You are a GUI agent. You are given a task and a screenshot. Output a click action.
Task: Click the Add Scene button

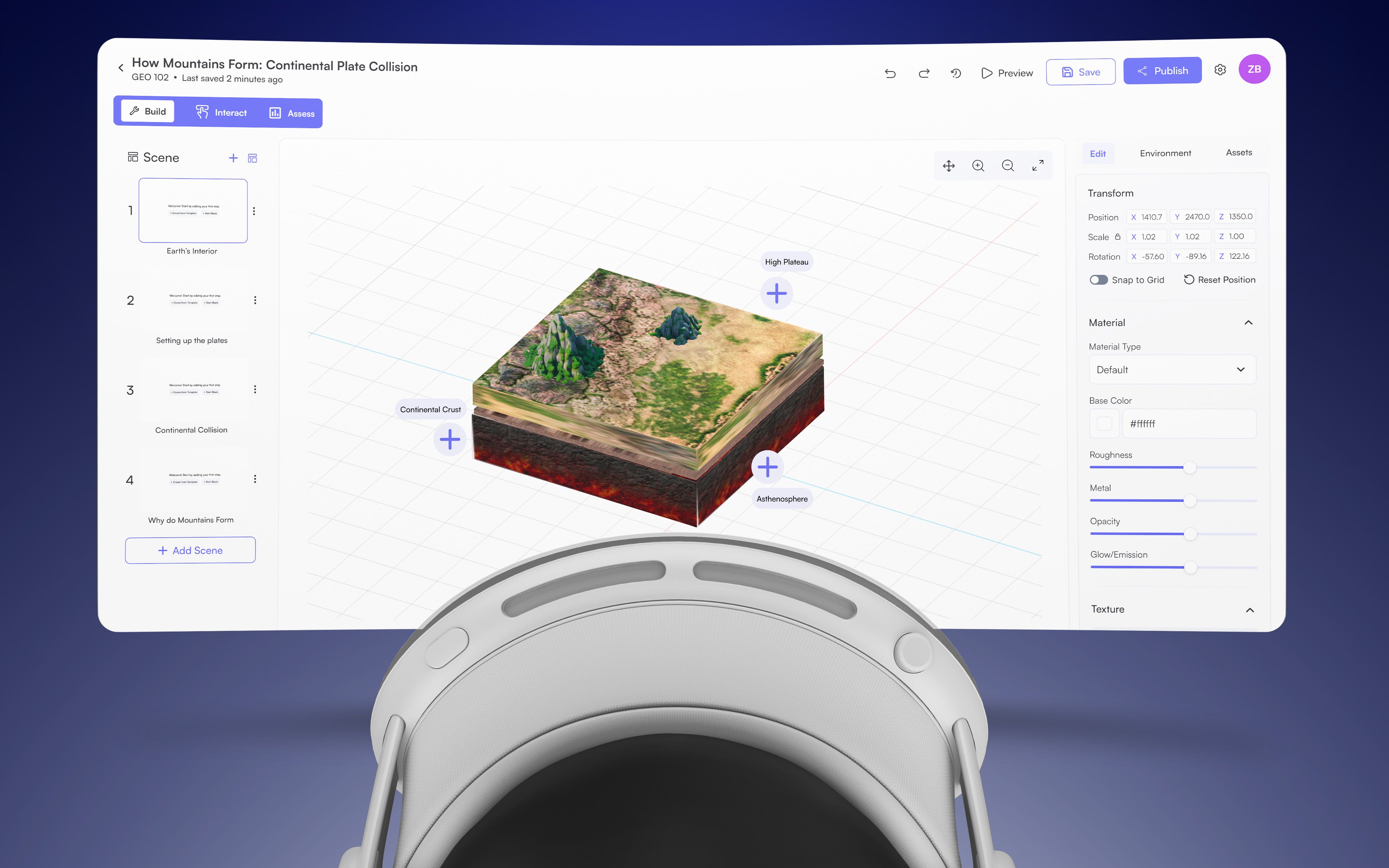coord(190,550)
